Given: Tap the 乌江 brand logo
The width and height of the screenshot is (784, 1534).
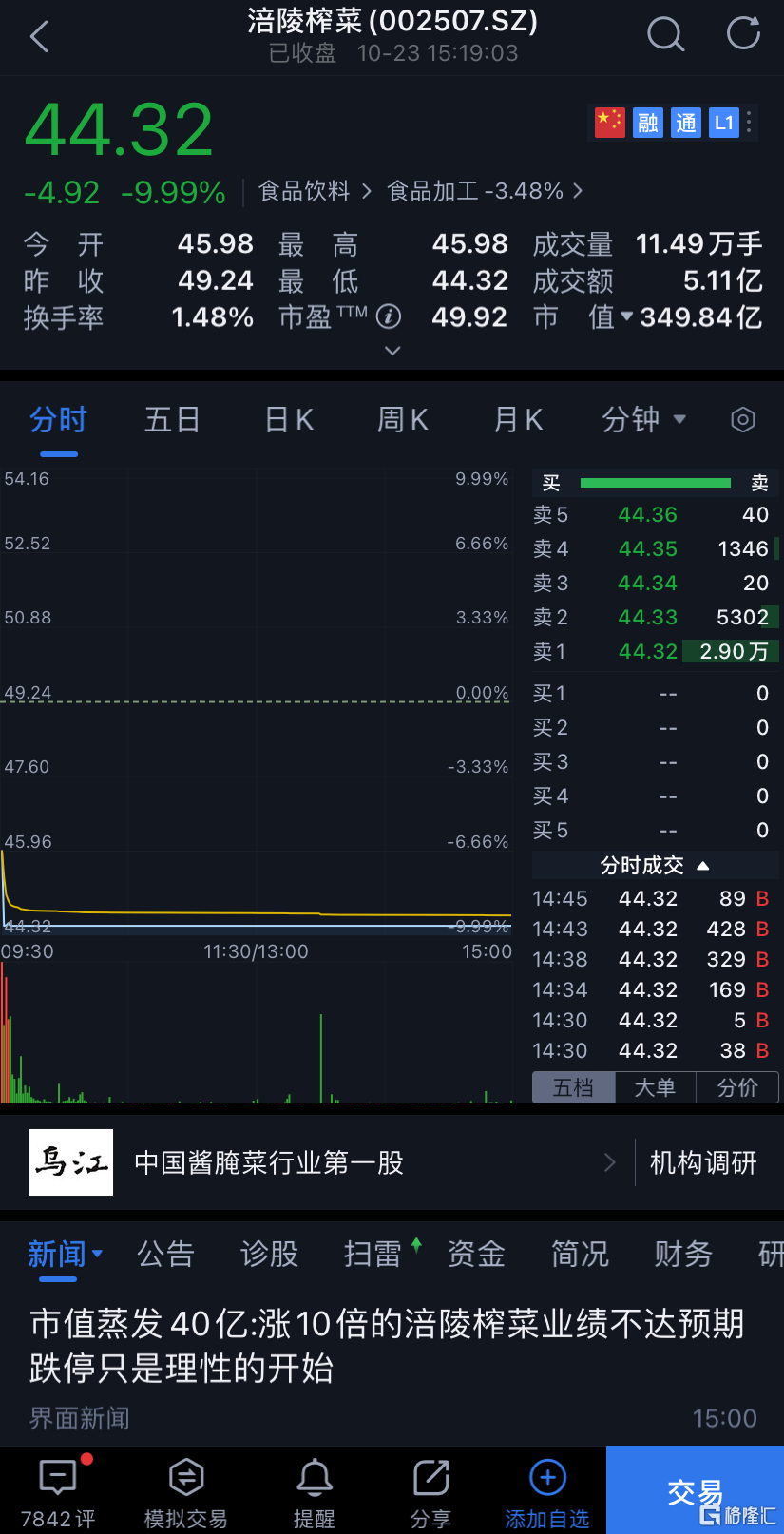Looking at the screenshot, I should [x=71, y=1162].
